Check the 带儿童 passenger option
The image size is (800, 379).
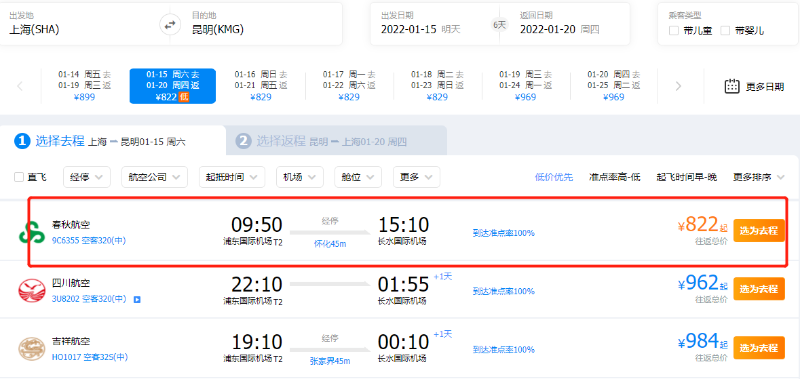(x=674, y=31)
